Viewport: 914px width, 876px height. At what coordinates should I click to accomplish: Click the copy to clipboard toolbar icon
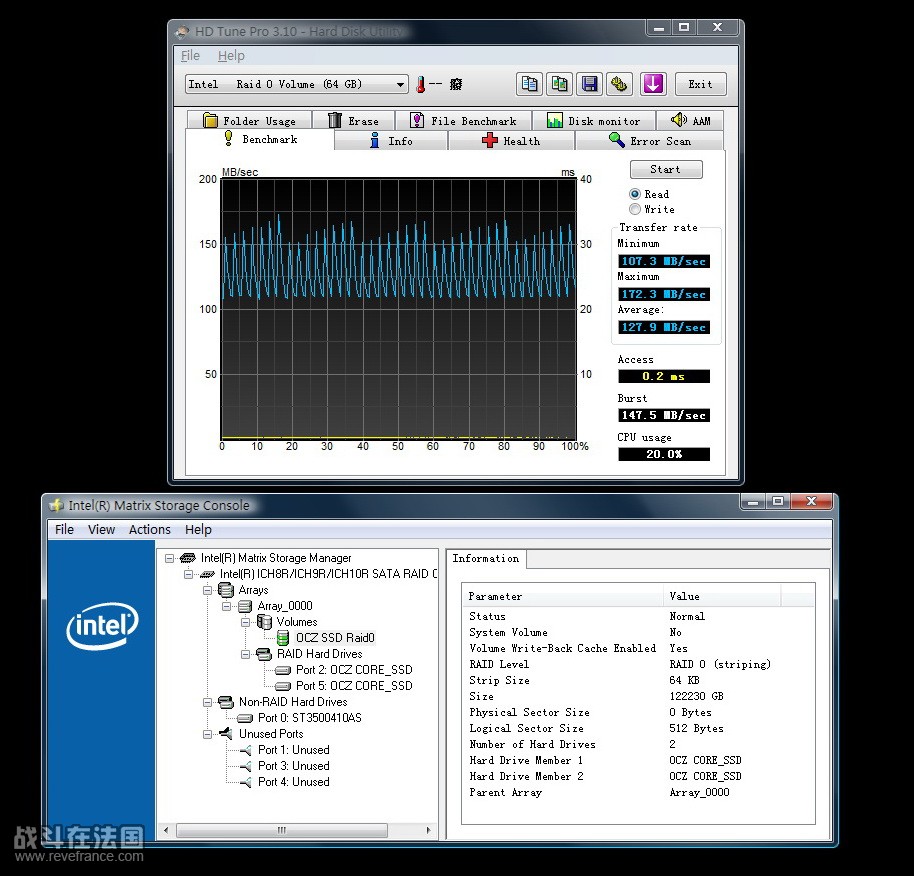[530, 84]
